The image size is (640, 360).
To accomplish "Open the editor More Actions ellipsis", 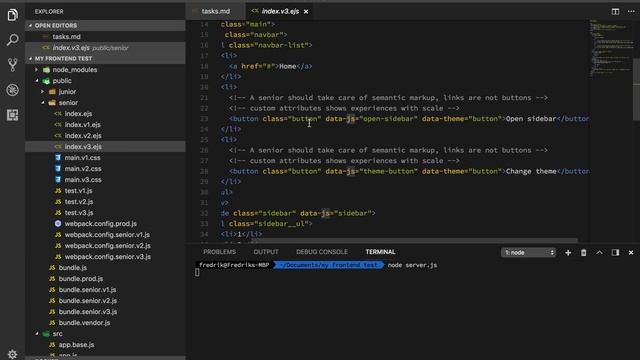I will click(x=631, y=11).
